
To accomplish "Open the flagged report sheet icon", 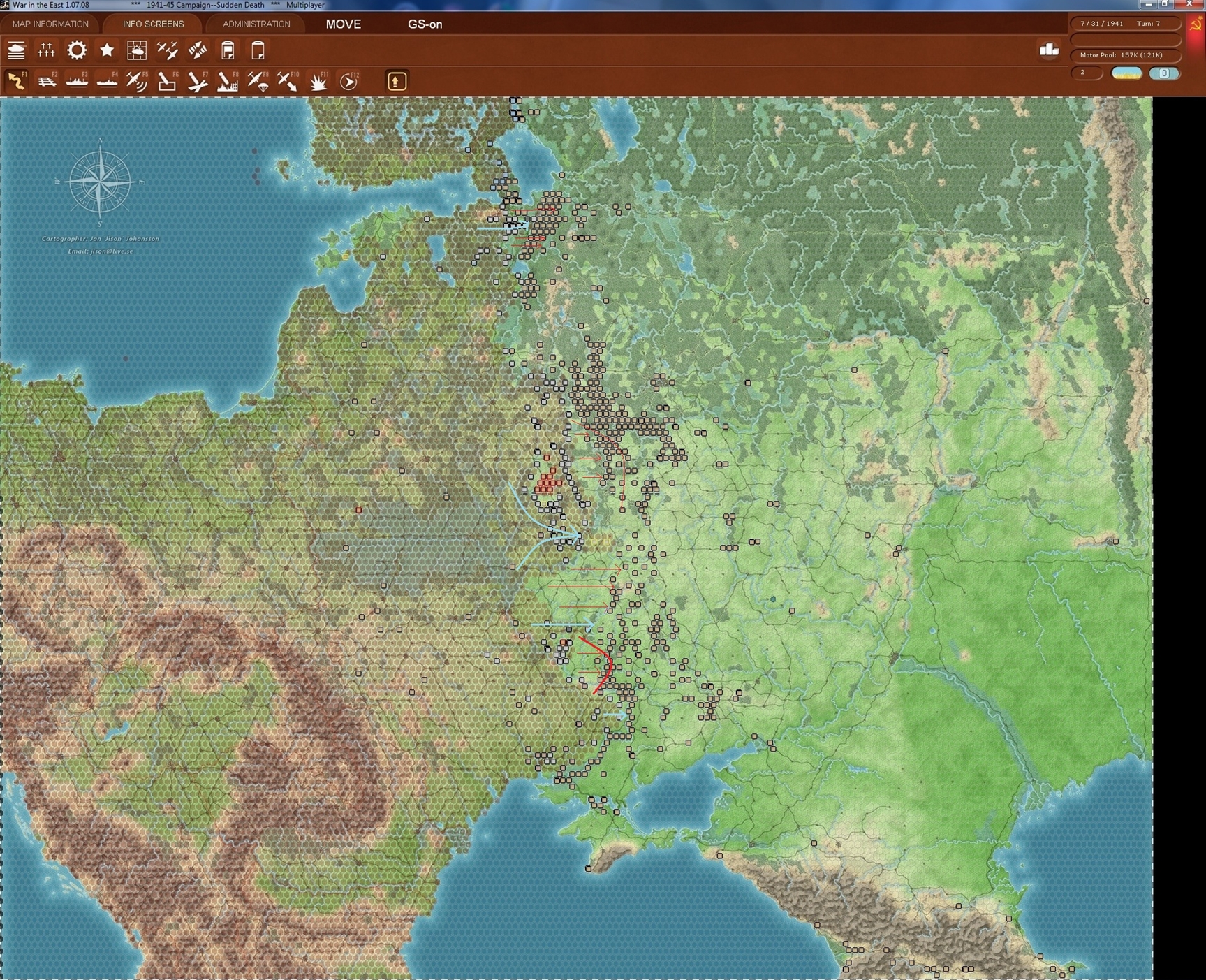I will click(228, 50).
